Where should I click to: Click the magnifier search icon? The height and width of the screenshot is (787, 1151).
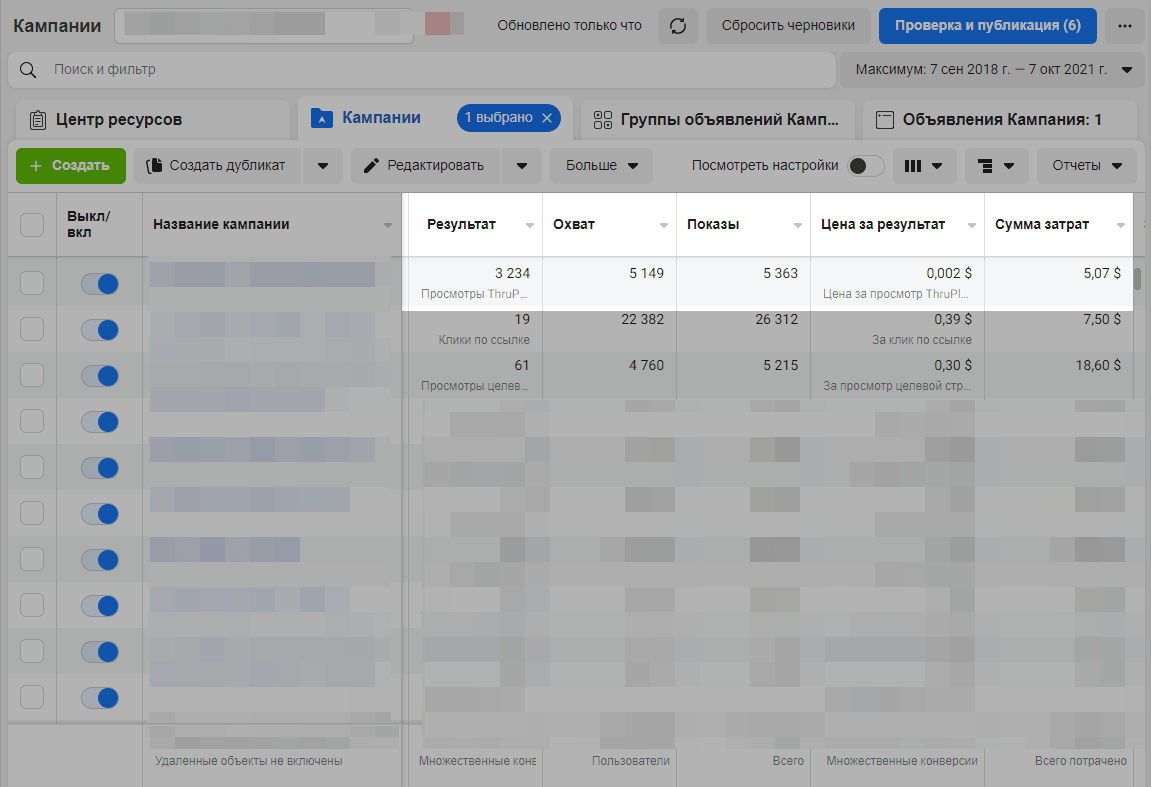coord(30,70)
